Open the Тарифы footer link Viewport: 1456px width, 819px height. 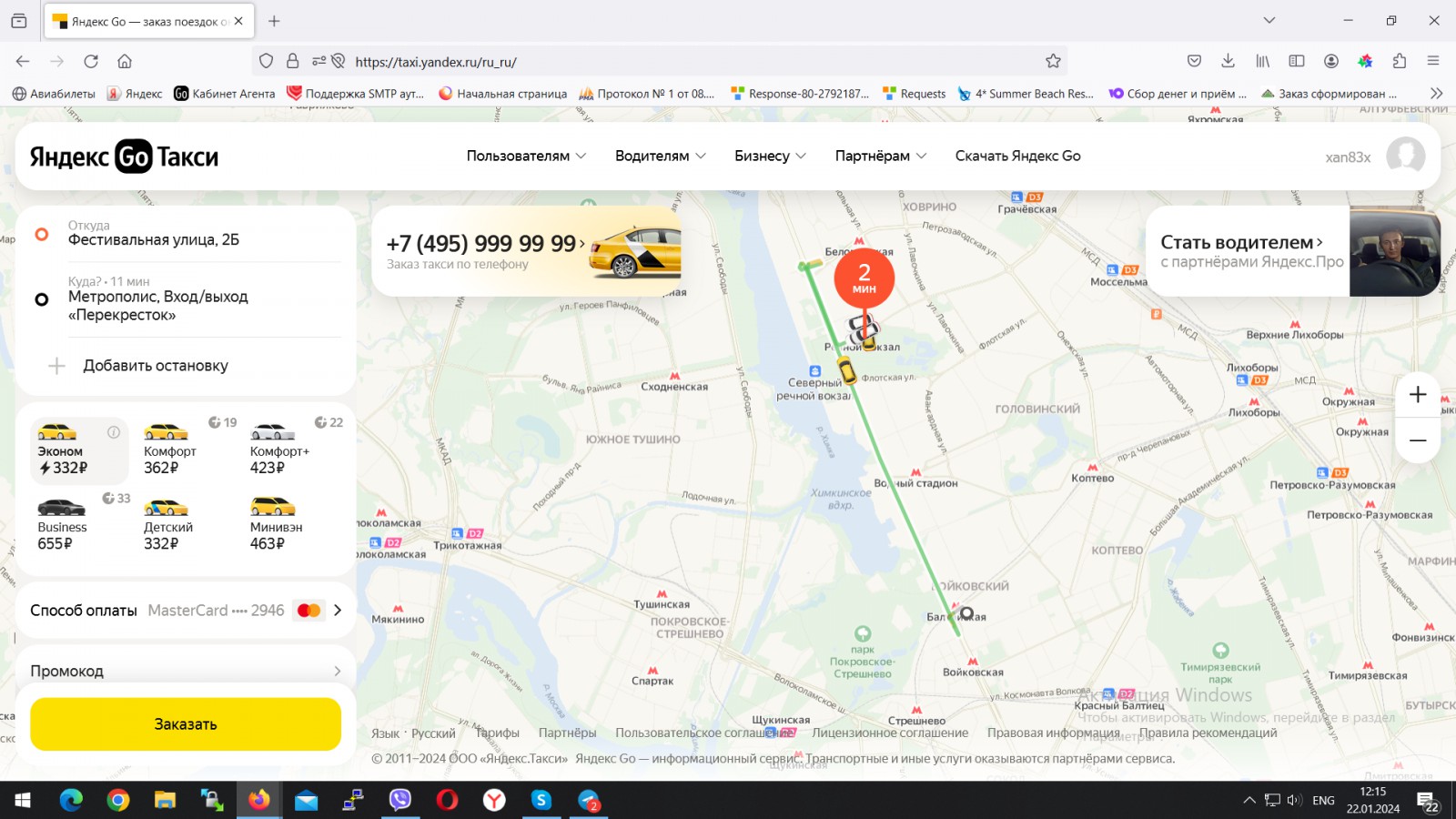point(497,733)
